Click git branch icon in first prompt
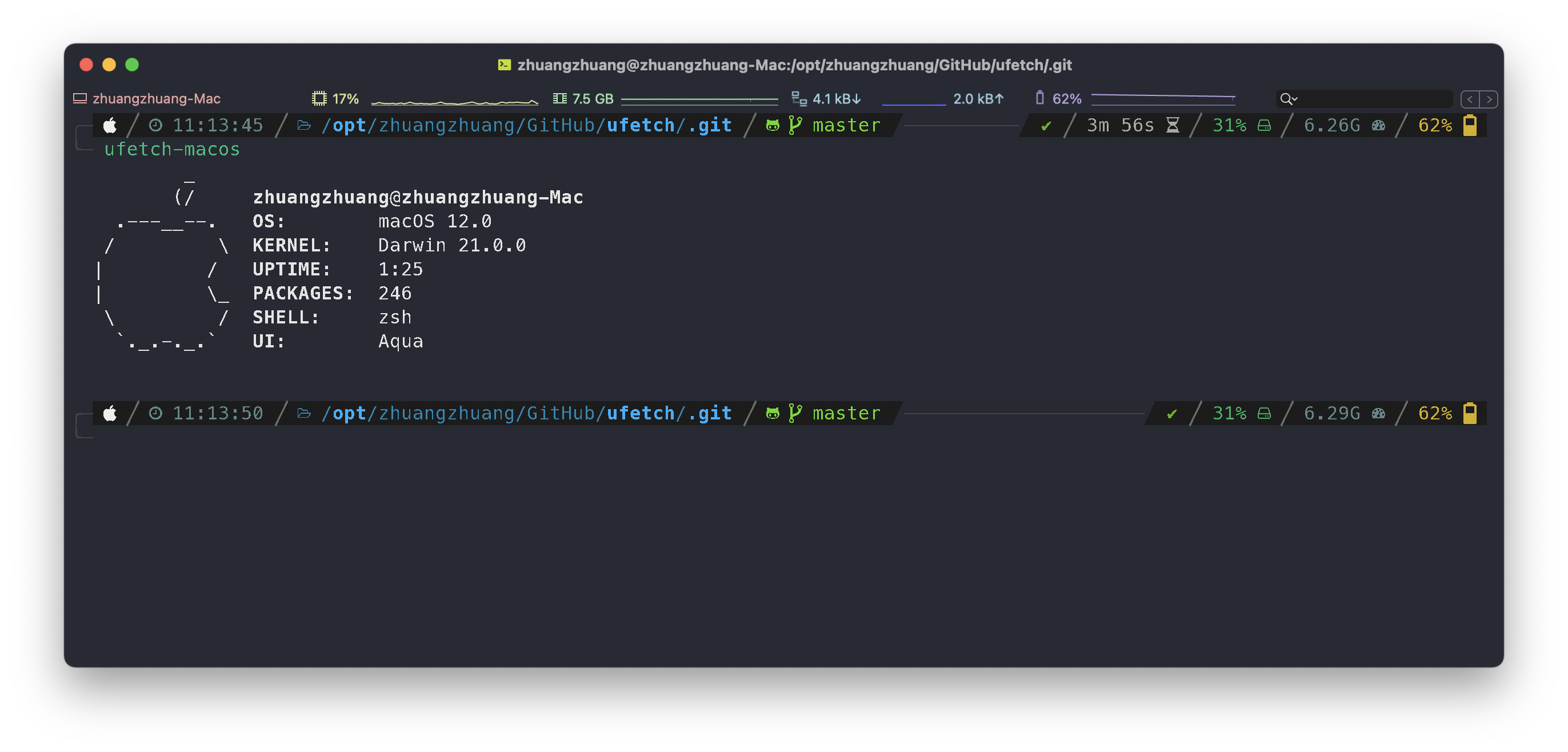Viewport: 1568px width, 752px height. (x=795, y=126)
